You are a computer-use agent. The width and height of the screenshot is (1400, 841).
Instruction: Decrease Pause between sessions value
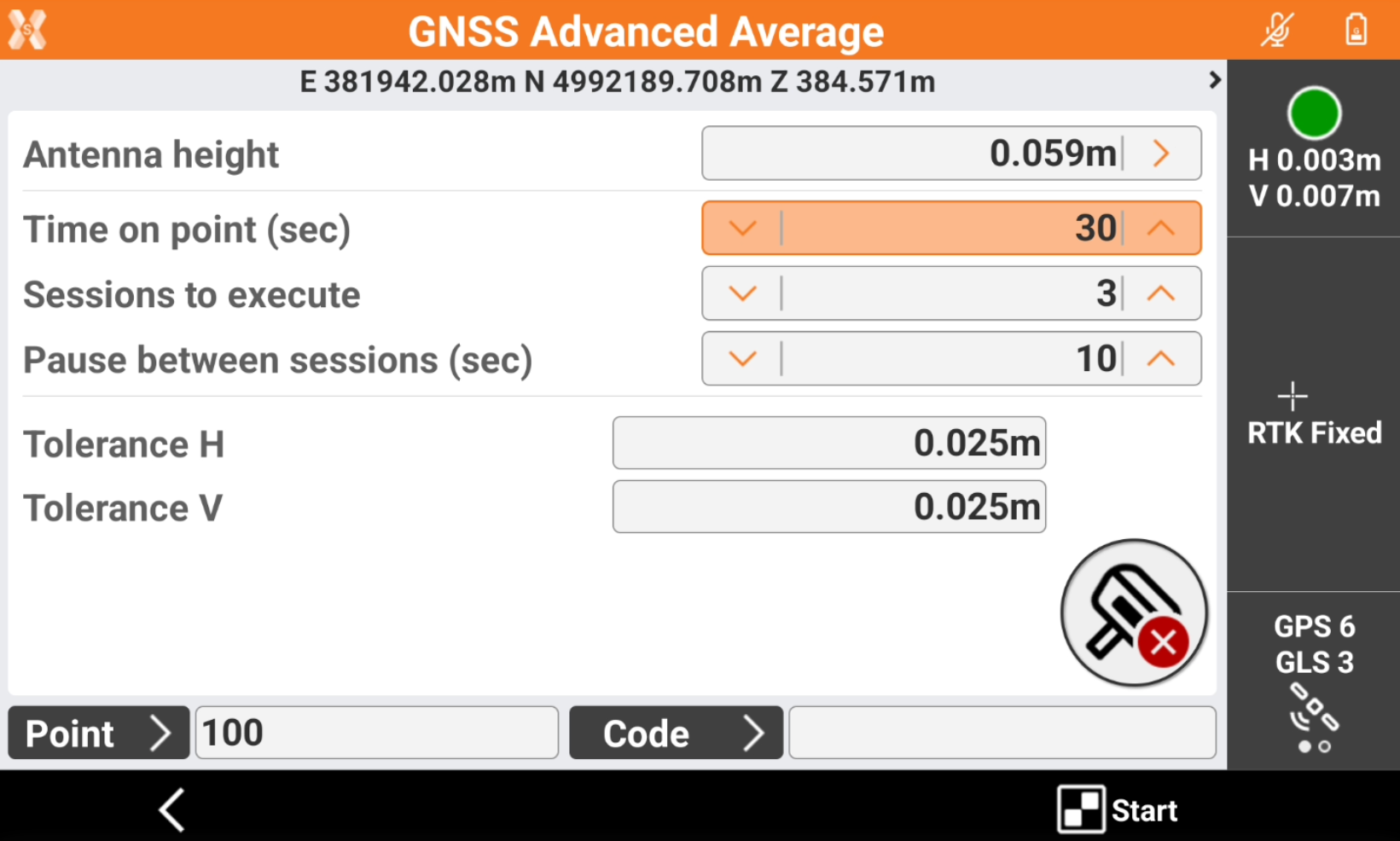pyautogui.click(x=742, y=359)
